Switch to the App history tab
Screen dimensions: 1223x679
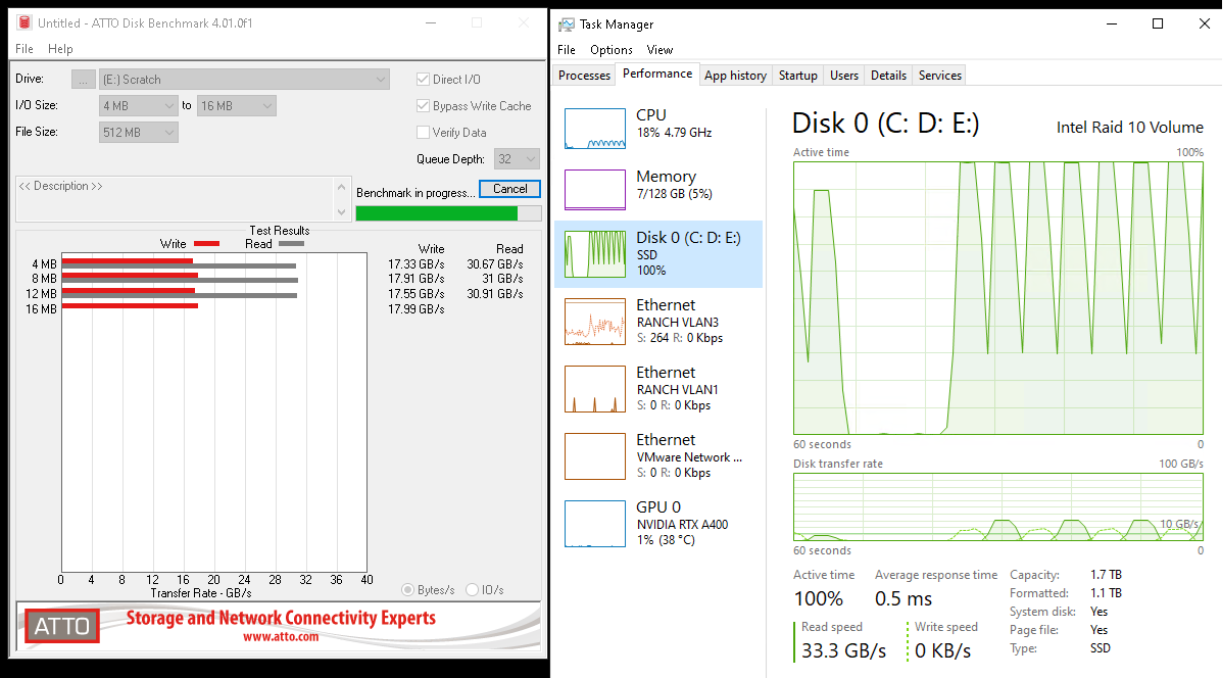(x=735, y=75)
